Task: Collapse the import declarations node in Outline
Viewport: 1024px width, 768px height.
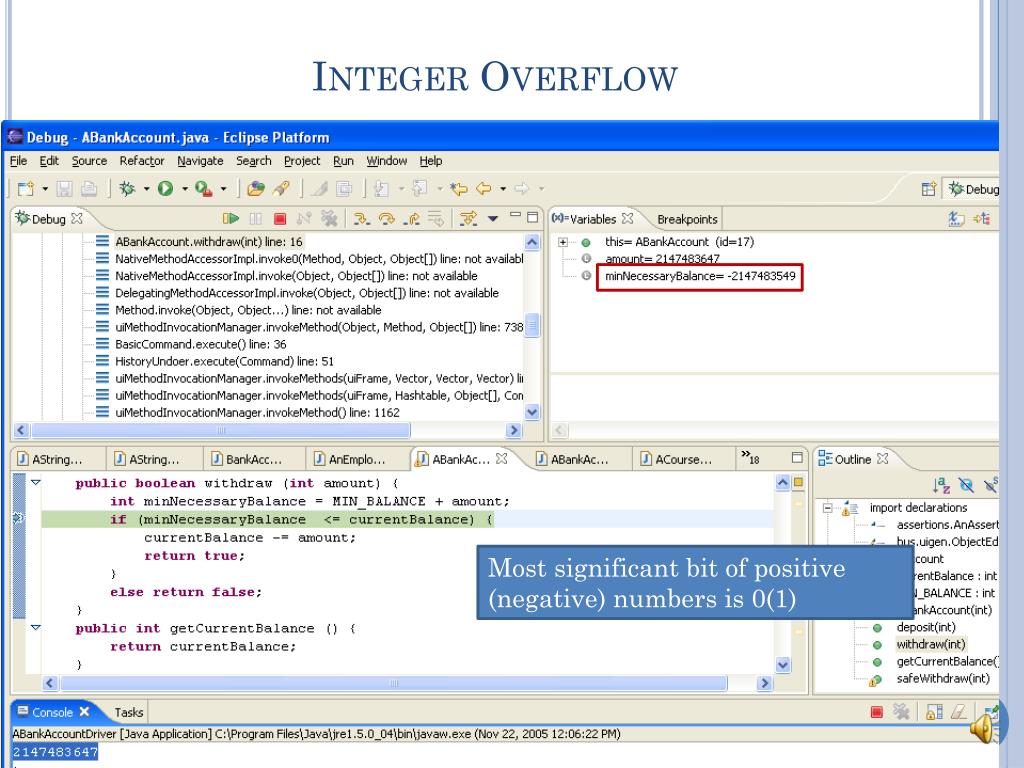Action: 829,507
